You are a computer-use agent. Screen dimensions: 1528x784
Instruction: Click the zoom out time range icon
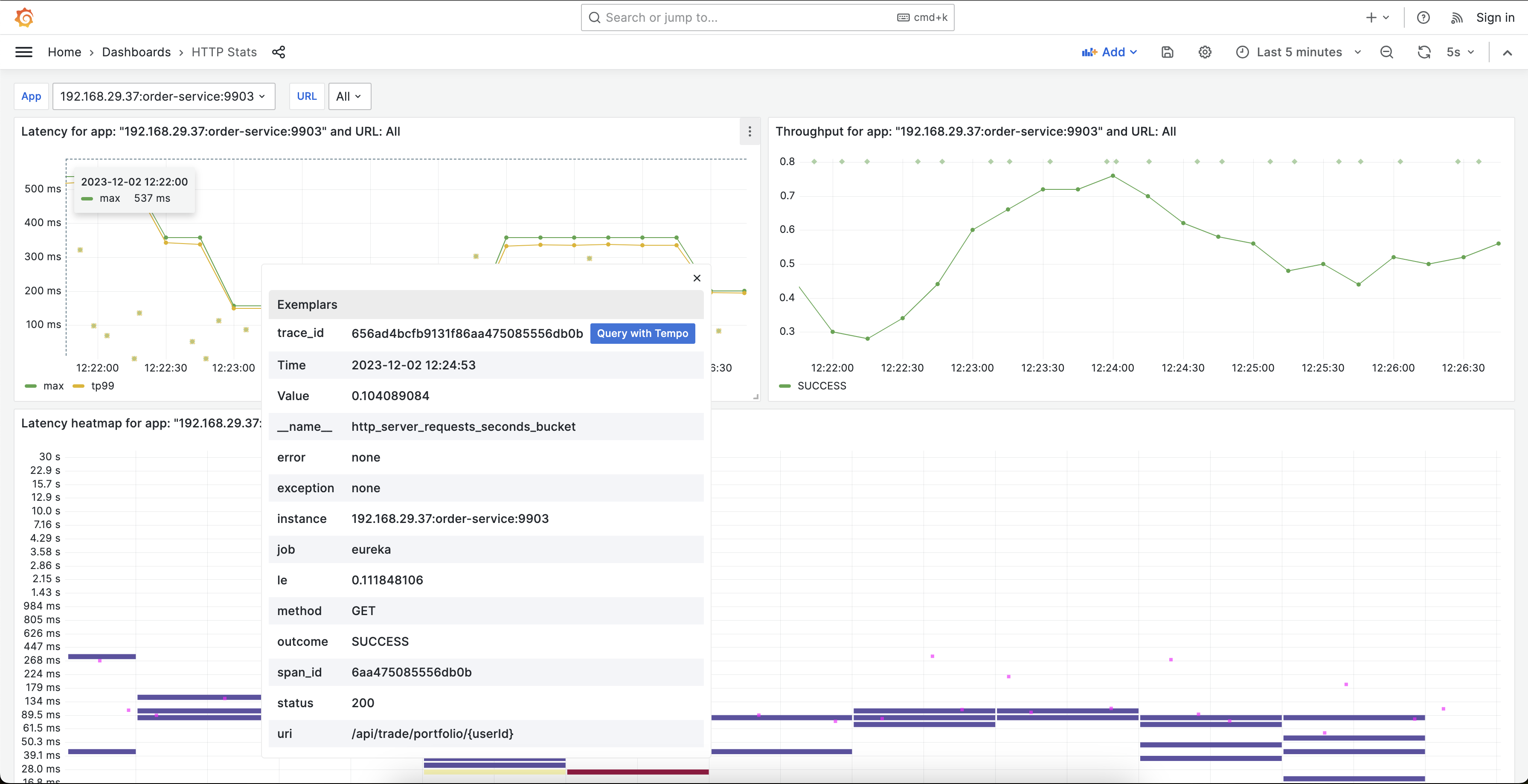coord(1386,52)
